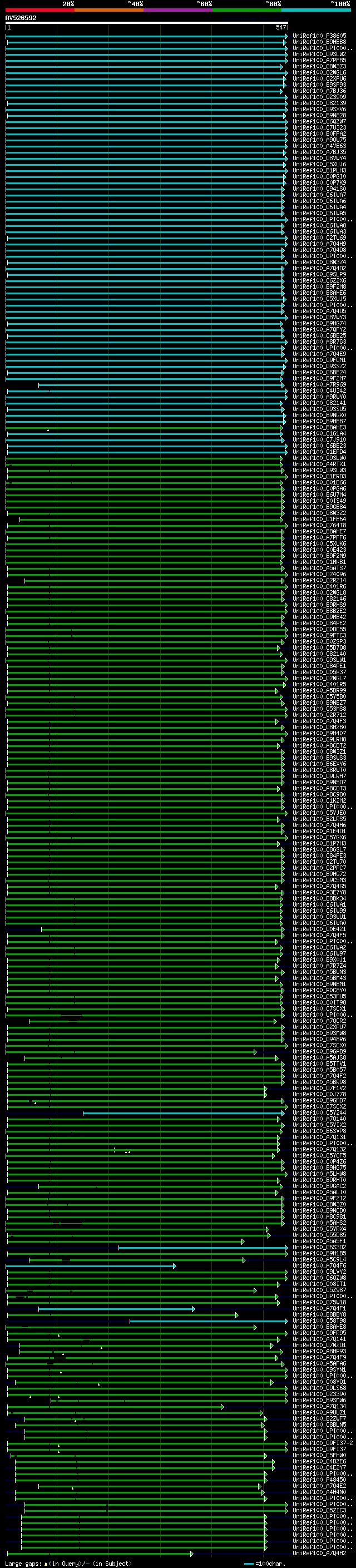Click the cyan ~100% identity legend segment
The image size is (356, 1568).
point(316,11)
